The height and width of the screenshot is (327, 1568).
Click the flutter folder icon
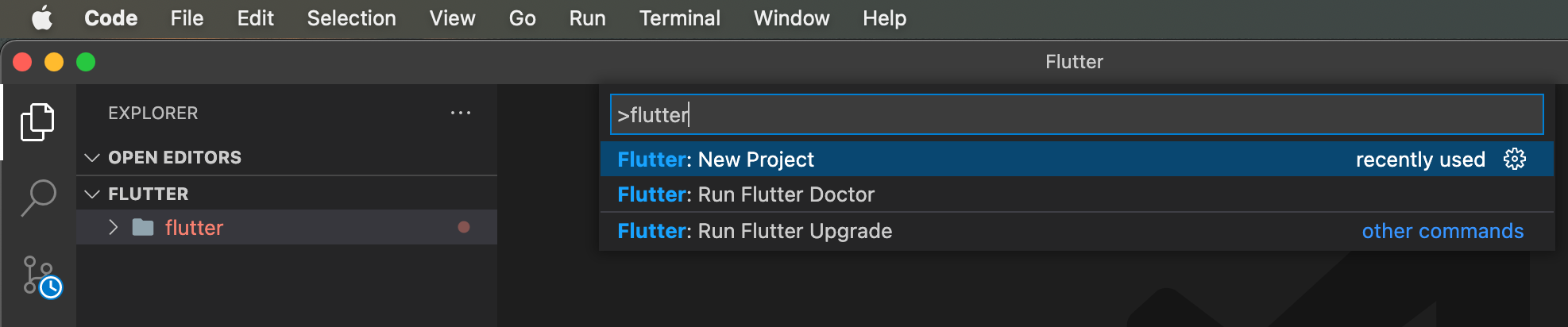pos(143,228)
